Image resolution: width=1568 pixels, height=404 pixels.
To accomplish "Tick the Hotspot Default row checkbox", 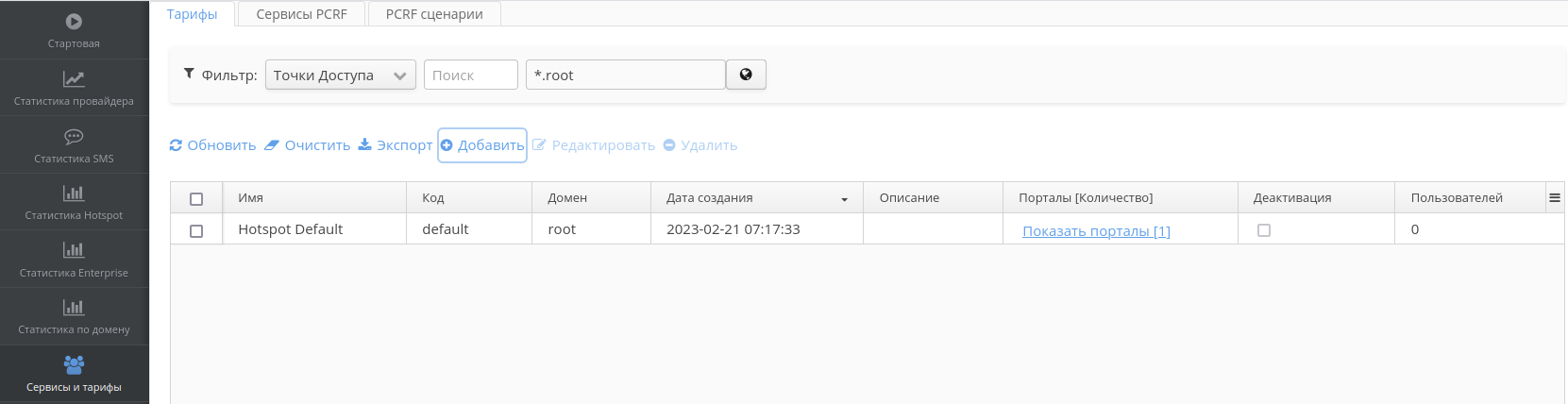I will 196,230.
